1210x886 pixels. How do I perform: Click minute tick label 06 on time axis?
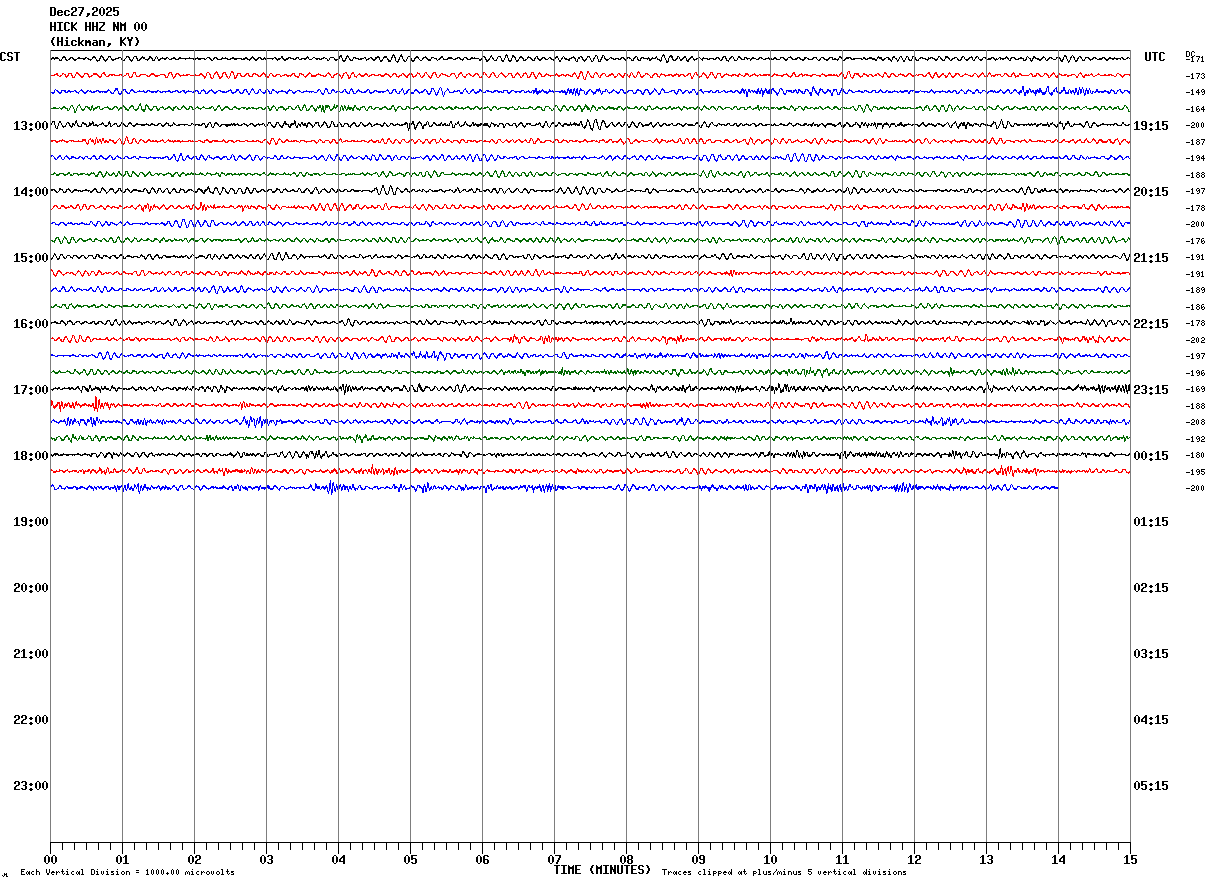point(483,860)
